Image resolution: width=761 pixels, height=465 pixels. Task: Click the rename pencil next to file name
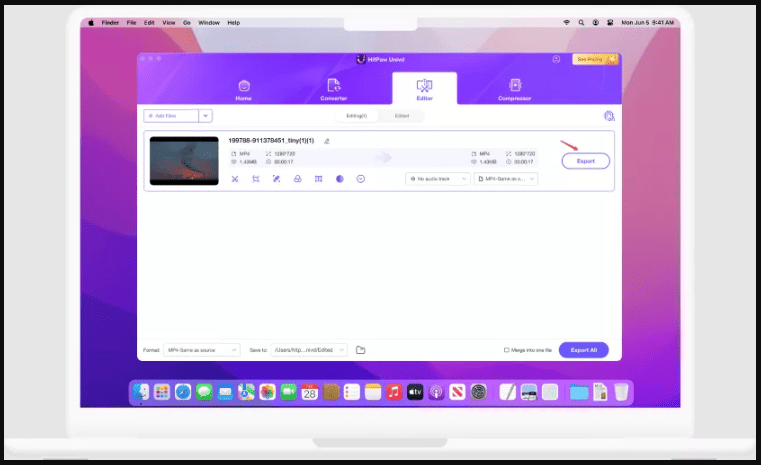coord(327,141)
